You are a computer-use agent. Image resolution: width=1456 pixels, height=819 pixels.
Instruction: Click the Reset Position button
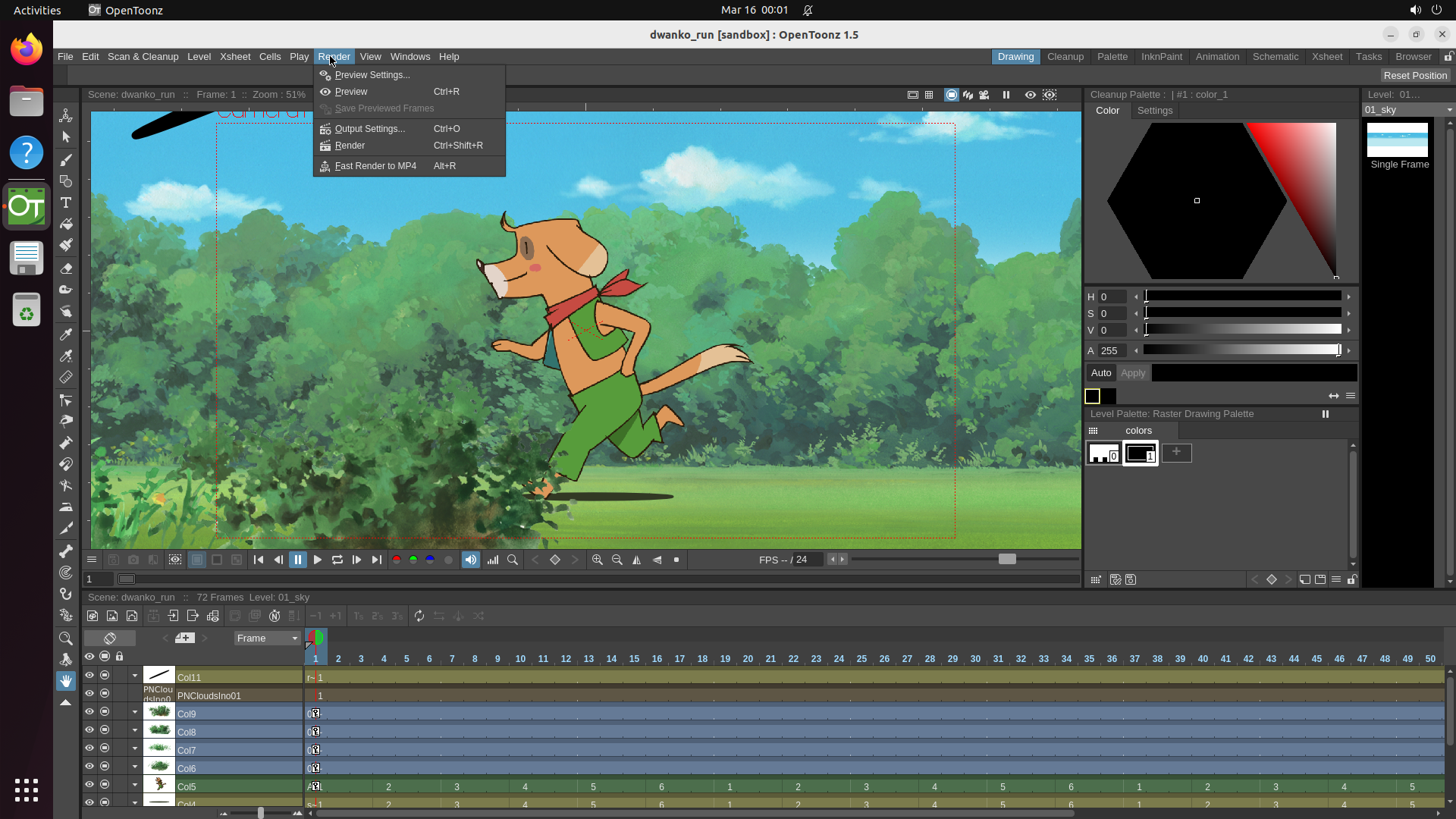[1415, 75]
